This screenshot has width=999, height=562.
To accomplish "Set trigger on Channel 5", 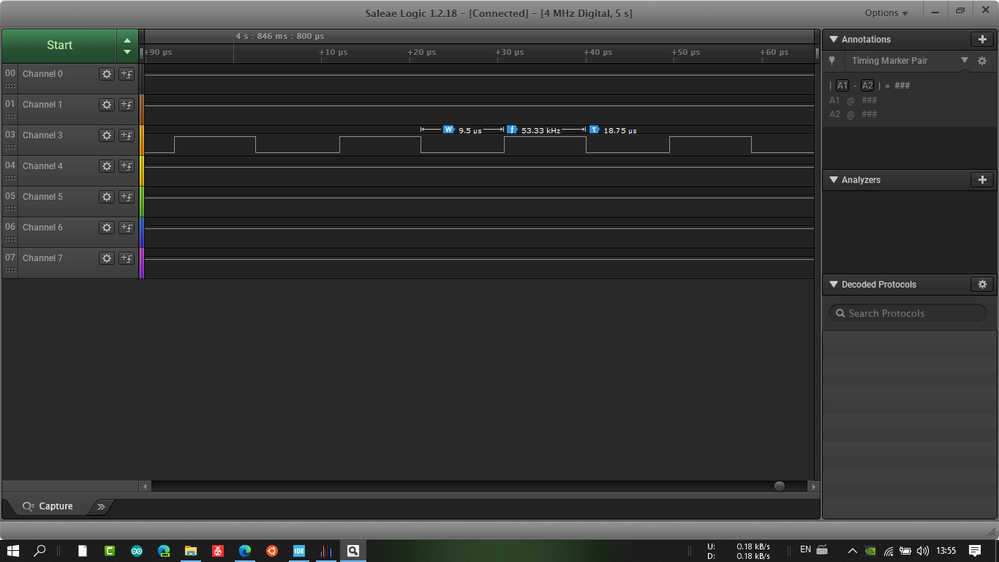I will click(126, 197).
